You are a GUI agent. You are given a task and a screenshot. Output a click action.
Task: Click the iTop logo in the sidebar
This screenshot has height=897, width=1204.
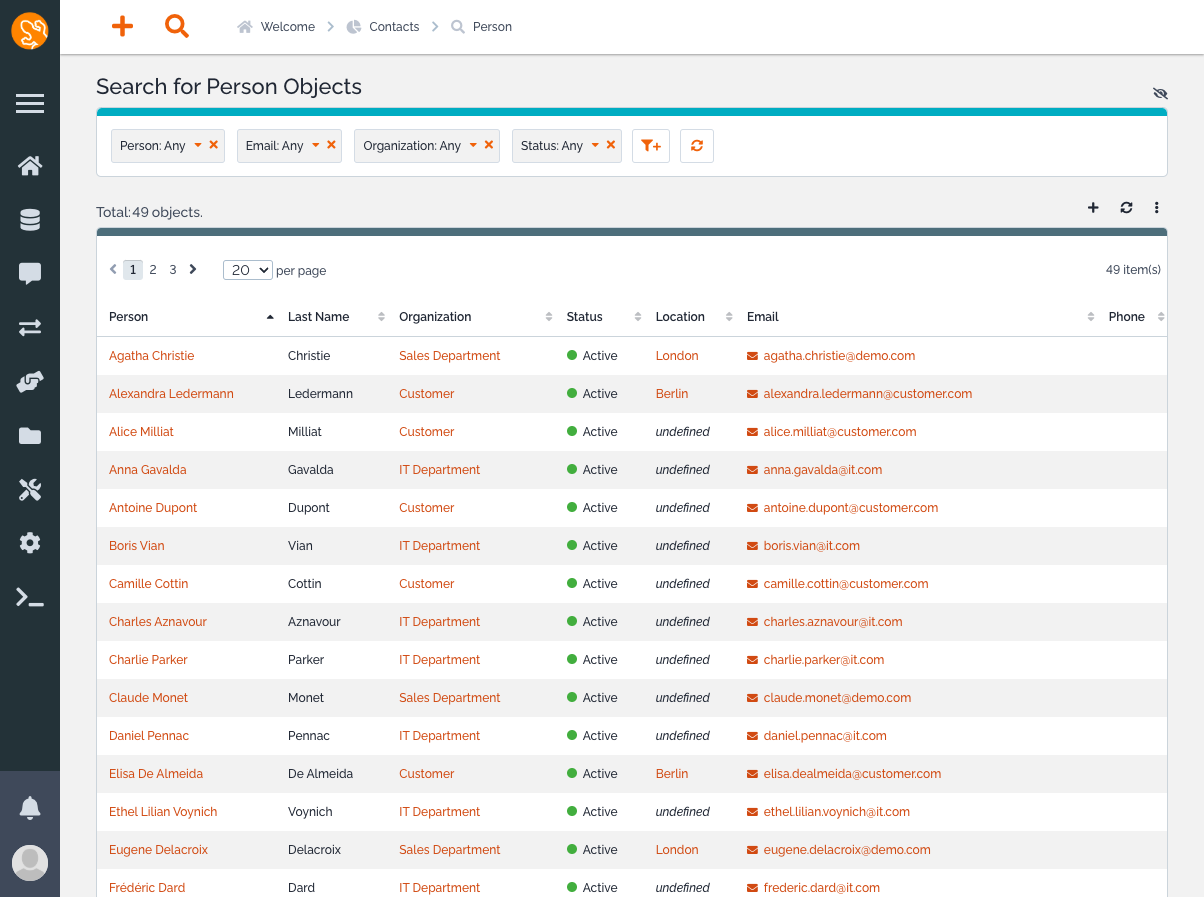pos(30,31)
